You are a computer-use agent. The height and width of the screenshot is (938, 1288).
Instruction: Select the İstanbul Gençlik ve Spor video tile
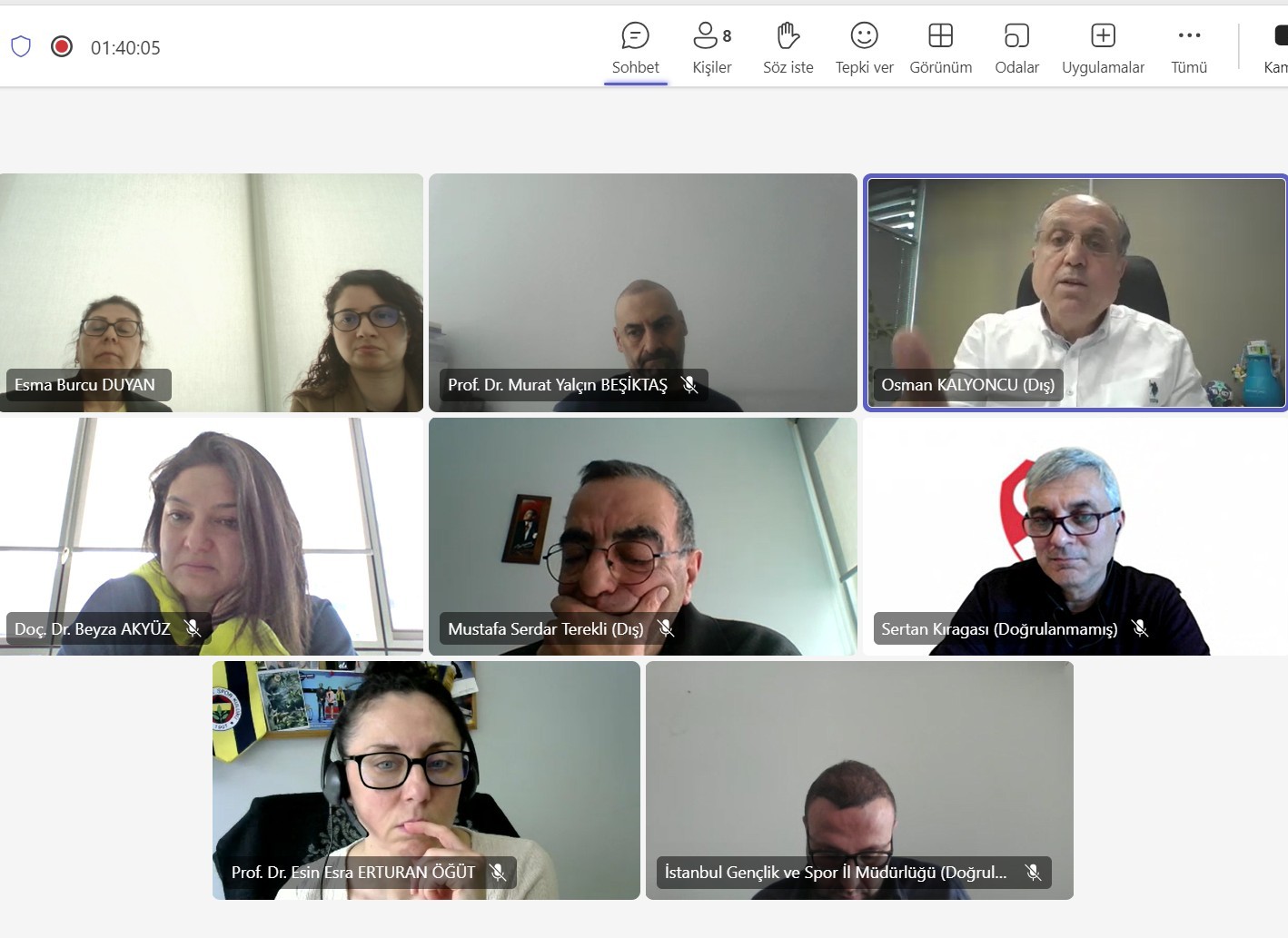859,781
